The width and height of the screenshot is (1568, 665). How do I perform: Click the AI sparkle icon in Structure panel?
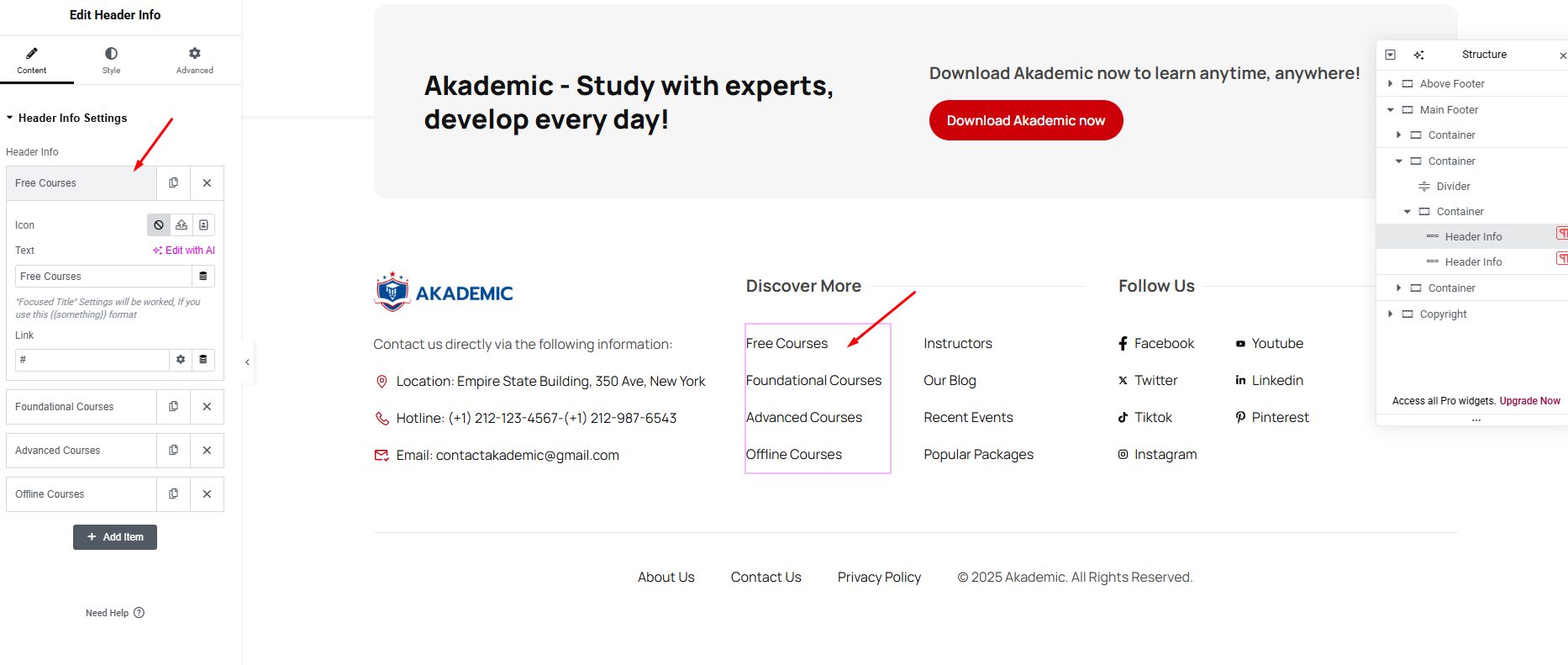point(1418,55)
